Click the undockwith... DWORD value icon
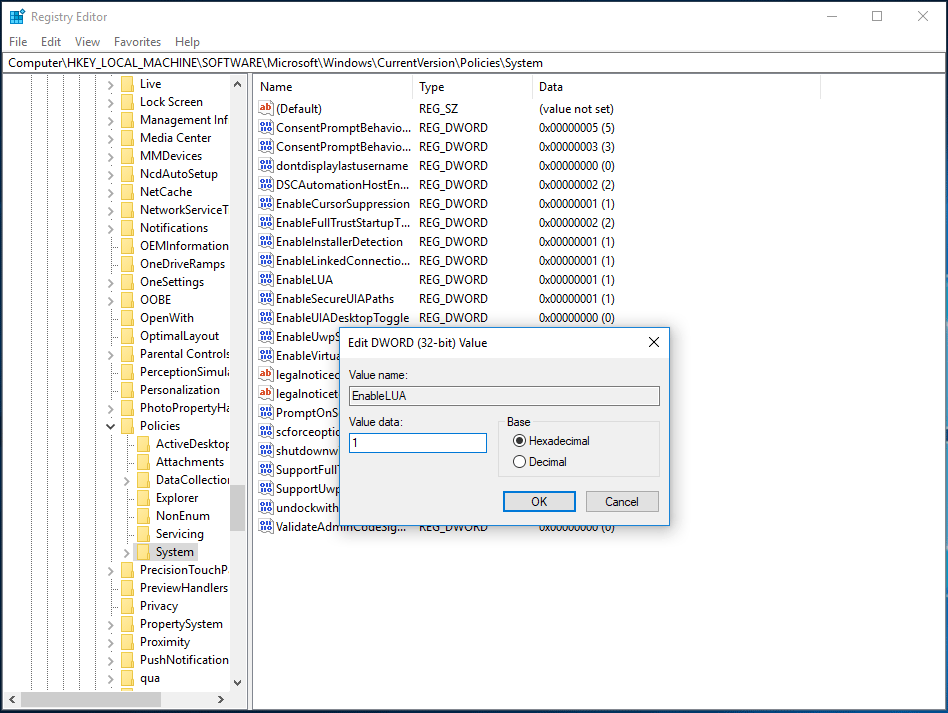The width and height of the screenshot is (948, 713). 265,507
